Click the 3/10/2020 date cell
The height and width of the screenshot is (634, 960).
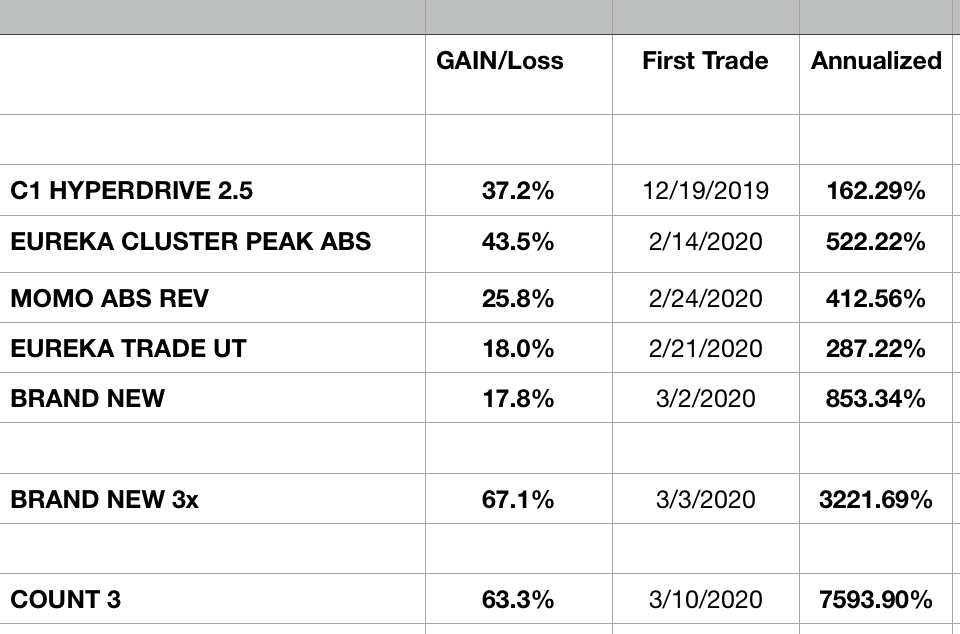(705, 600)
